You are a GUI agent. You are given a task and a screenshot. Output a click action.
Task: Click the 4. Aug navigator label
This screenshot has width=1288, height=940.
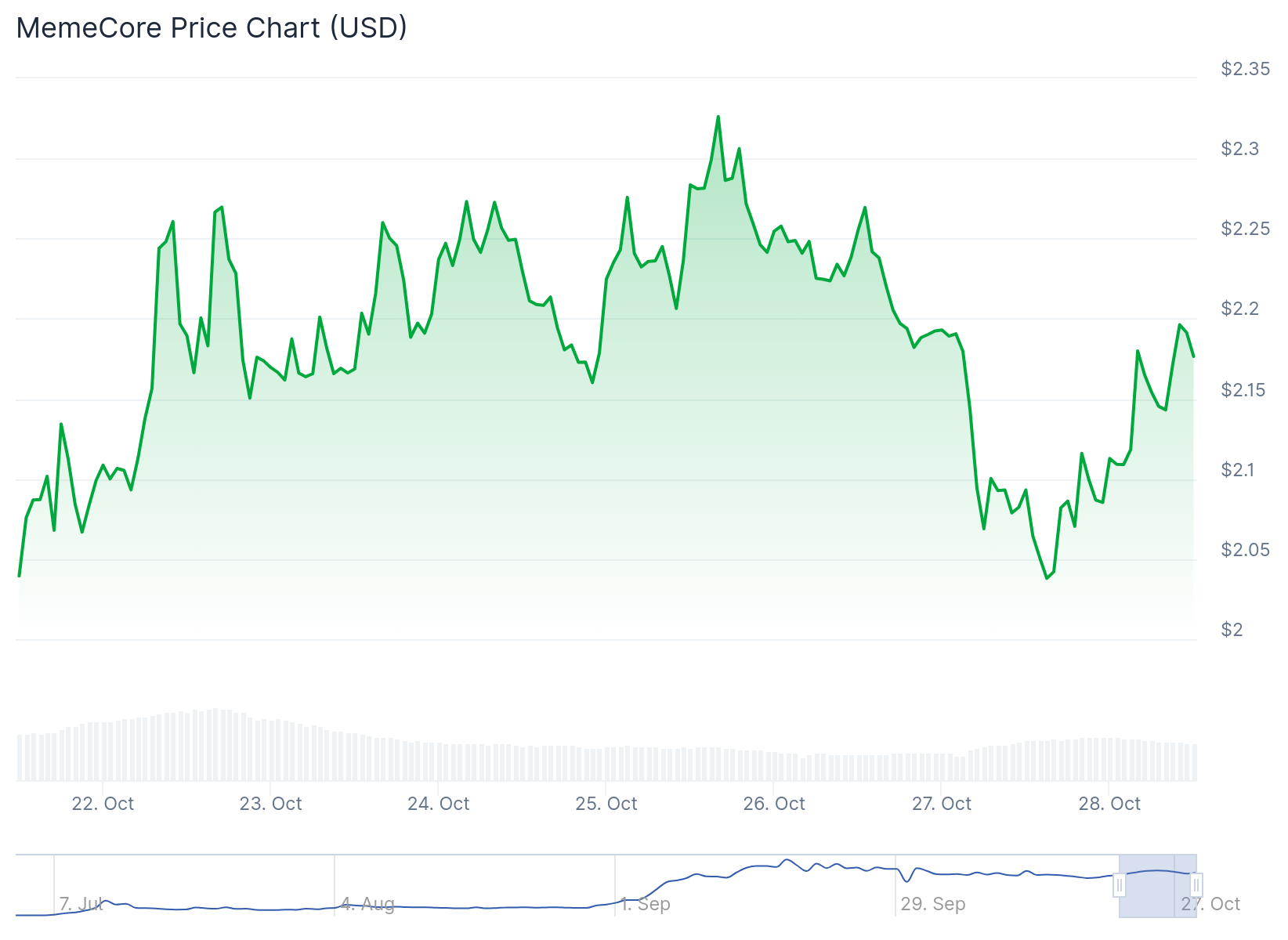(367, 904)
